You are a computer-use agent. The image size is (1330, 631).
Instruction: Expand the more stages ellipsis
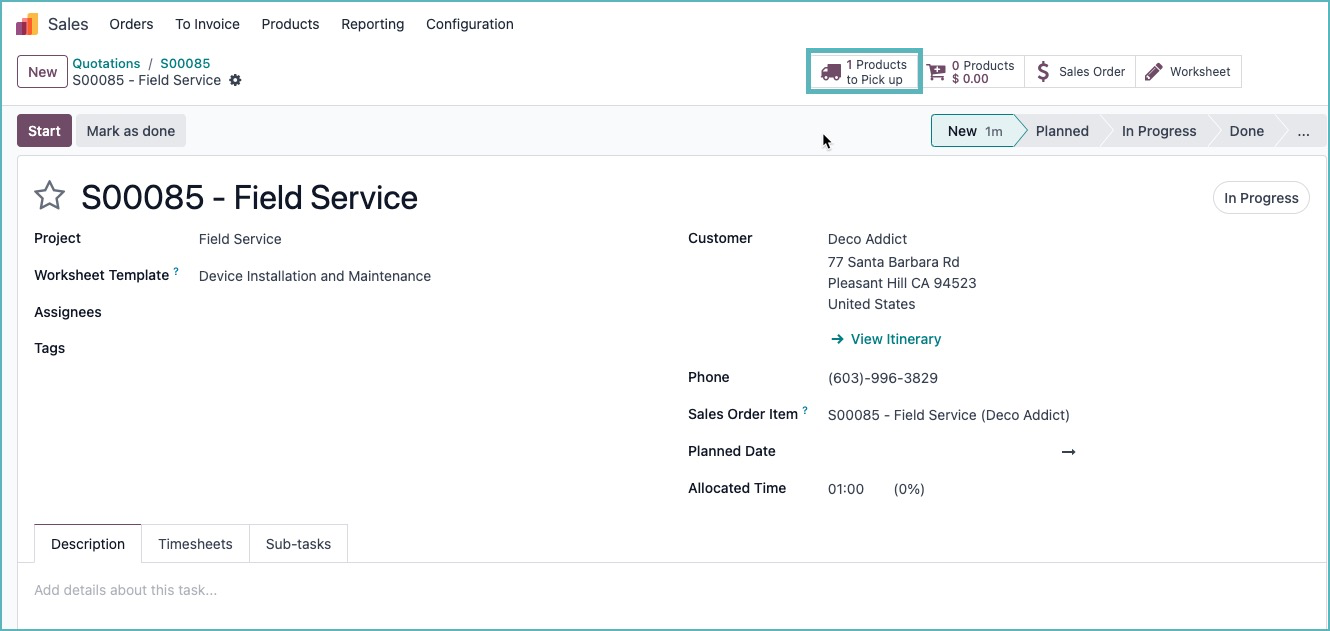(1302, 131)
